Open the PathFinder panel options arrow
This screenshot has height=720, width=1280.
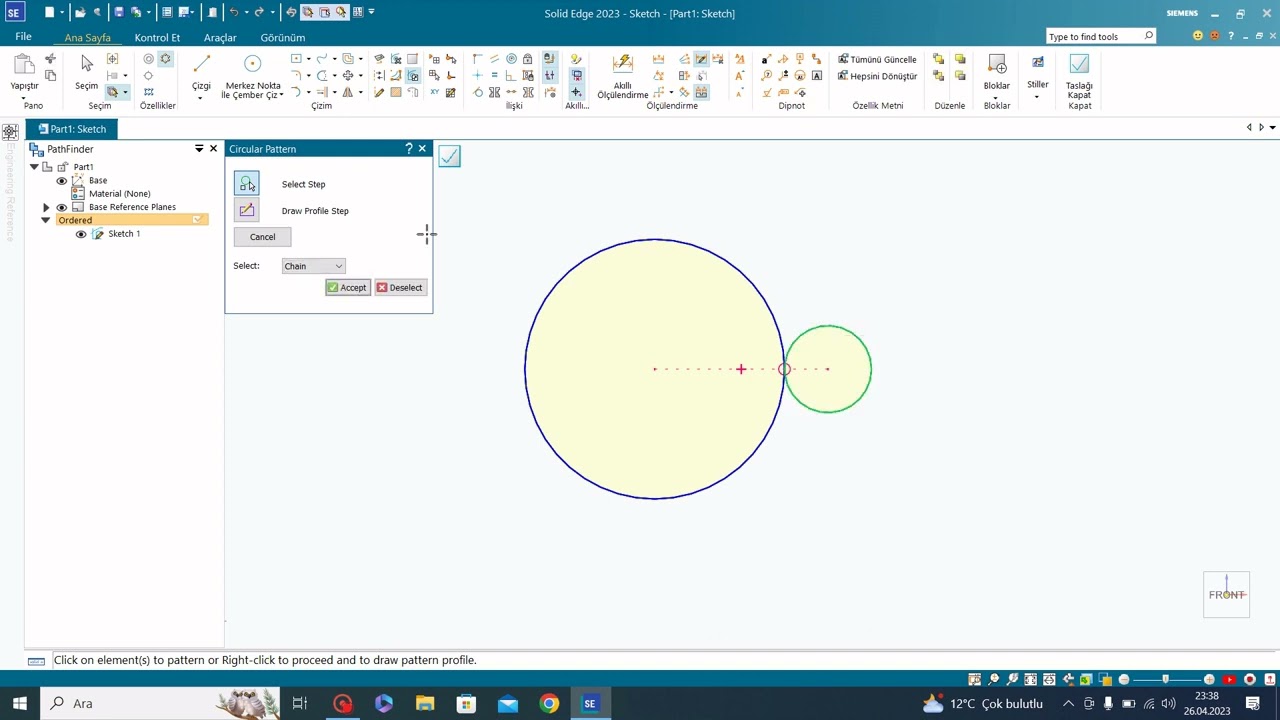pos(198,149)
